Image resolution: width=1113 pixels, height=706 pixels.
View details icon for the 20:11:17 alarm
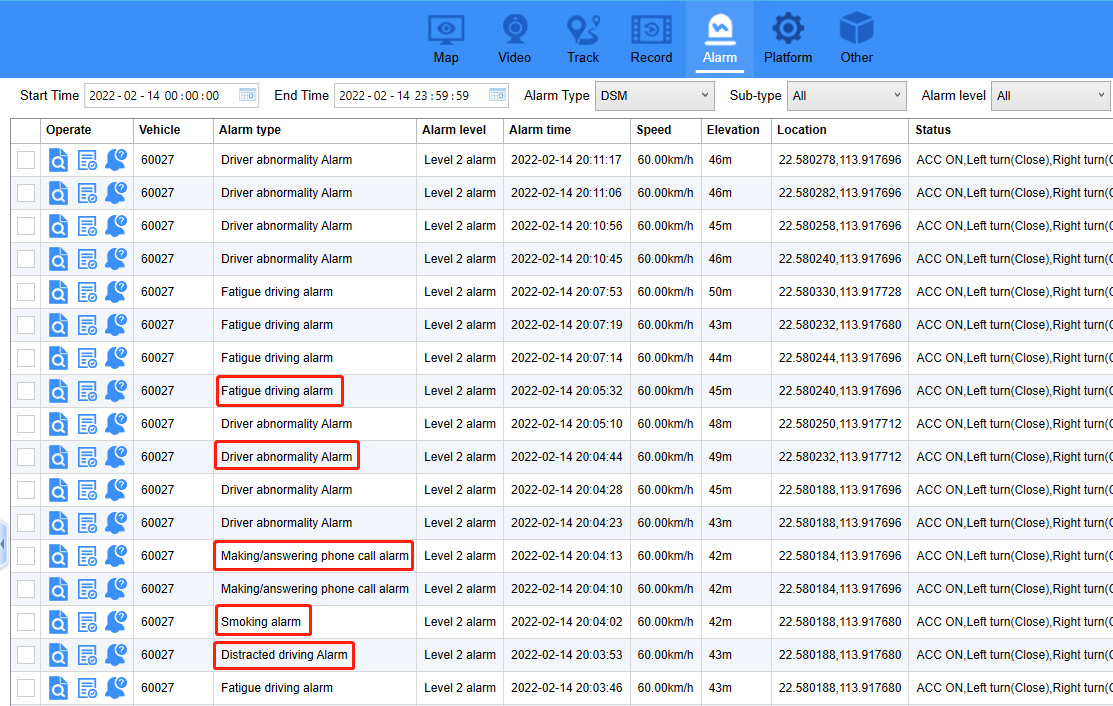tap(58, 160)
